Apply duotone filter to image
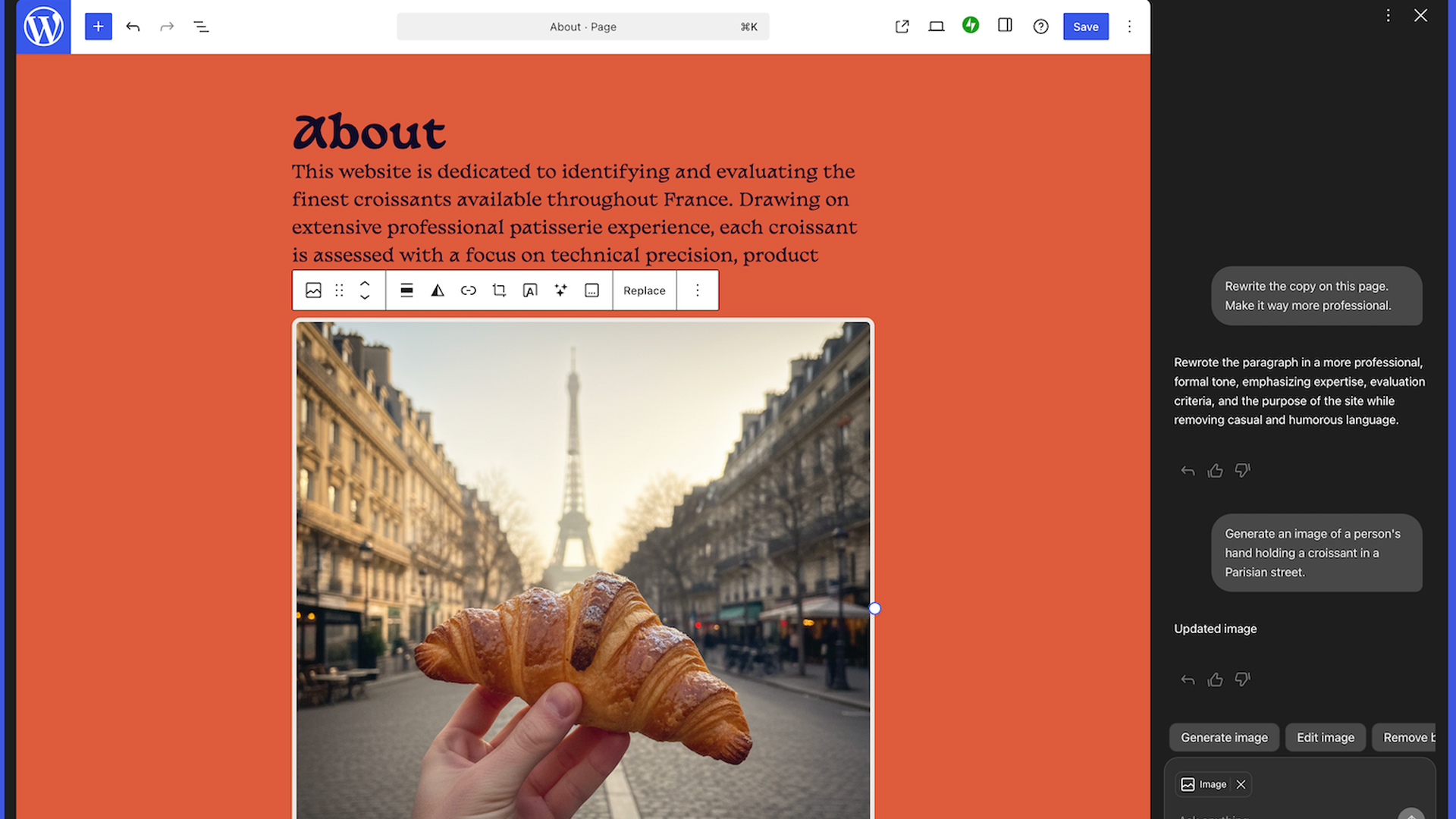Viewport: 1456px width, 819px height. pyautogui.click(x=438, y=290)
